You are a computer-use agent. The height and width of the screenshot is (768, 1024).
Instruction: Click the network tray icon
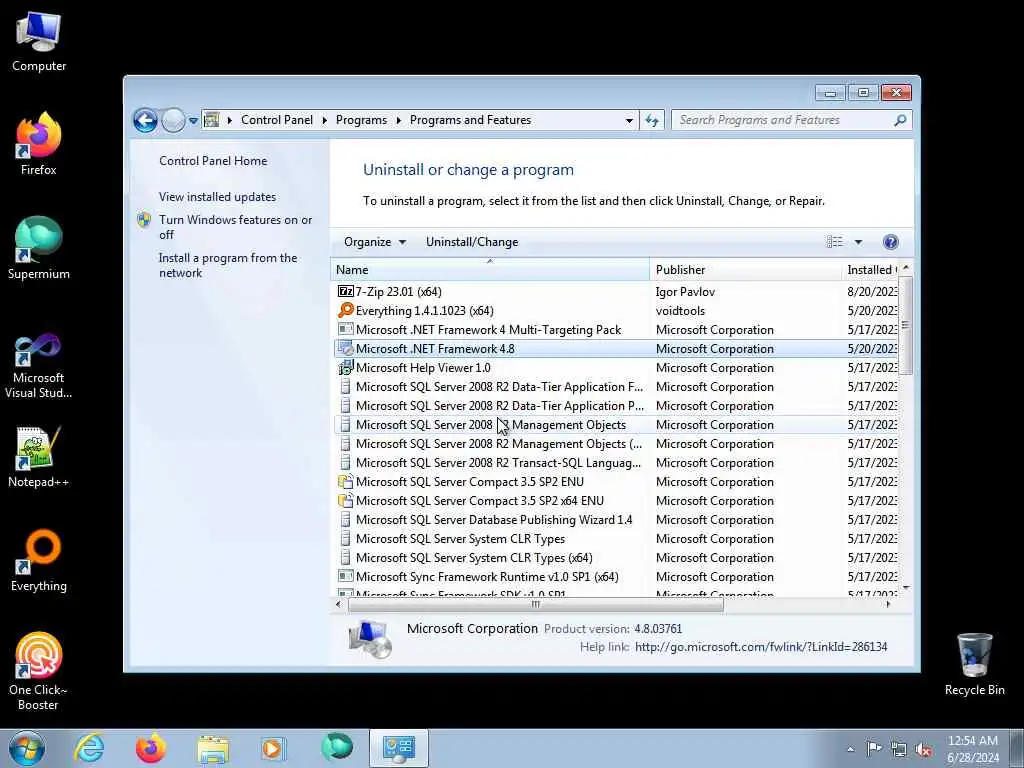click(899, 749)
